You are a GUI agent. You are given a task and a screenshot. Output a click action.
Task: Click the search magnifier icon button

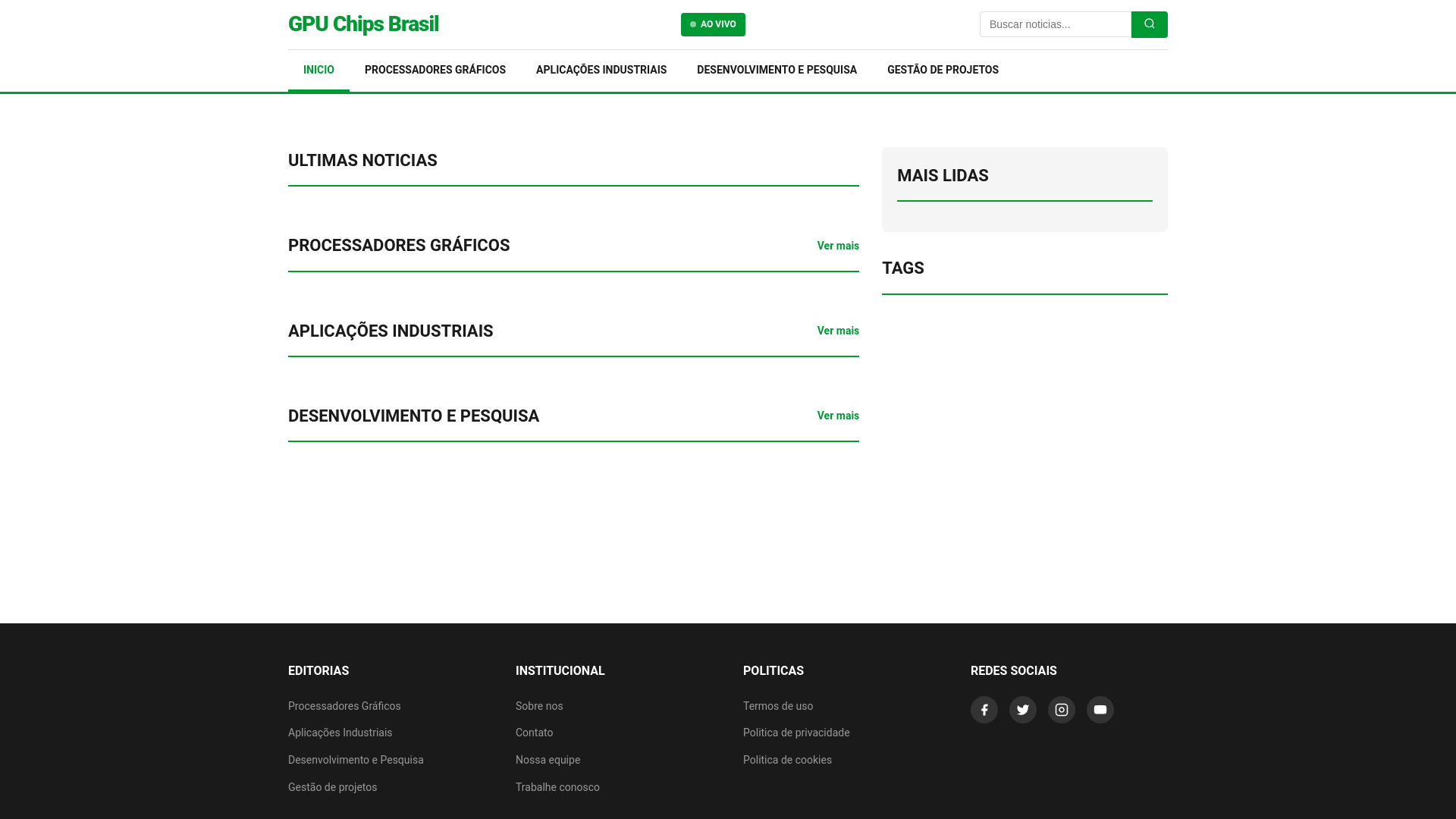click(x=1149, y=24)
